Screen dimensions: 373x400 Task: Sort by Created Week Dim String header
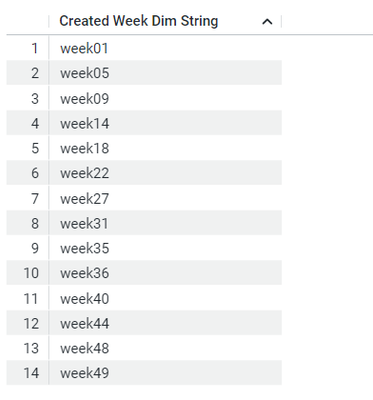tap(139, 21)
